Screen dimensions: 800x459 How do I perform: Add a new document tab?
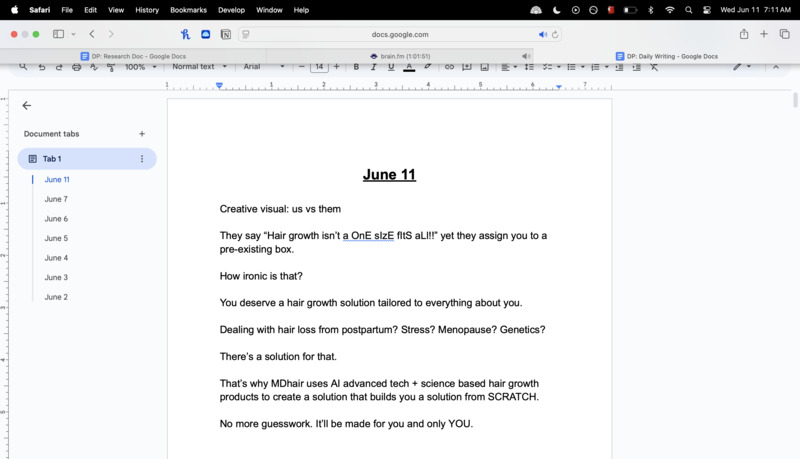tap(142, 134)
